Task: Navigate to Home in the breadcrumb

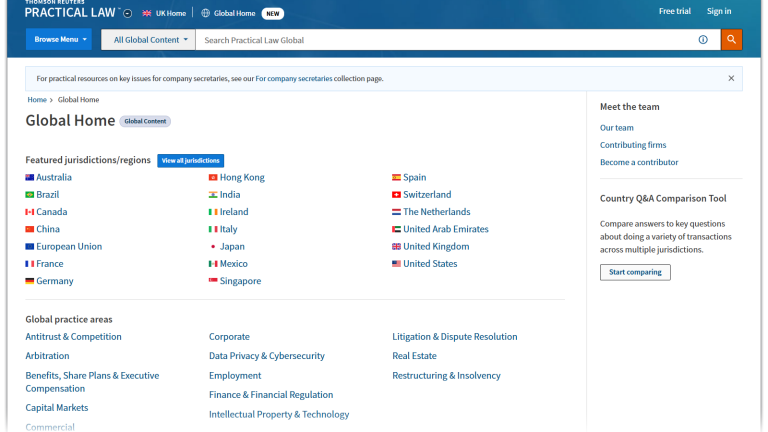Action: (37, 100)
